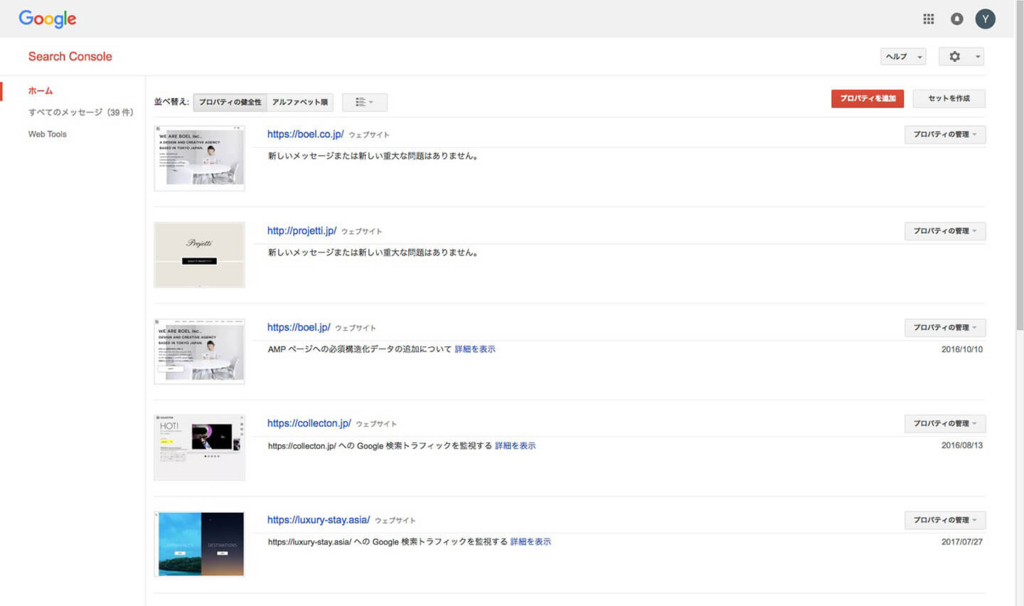The height and width of the screenshot is (606, 1024).
Task: Click the collecton.jp site thumbnail
Action: (199, 447)
